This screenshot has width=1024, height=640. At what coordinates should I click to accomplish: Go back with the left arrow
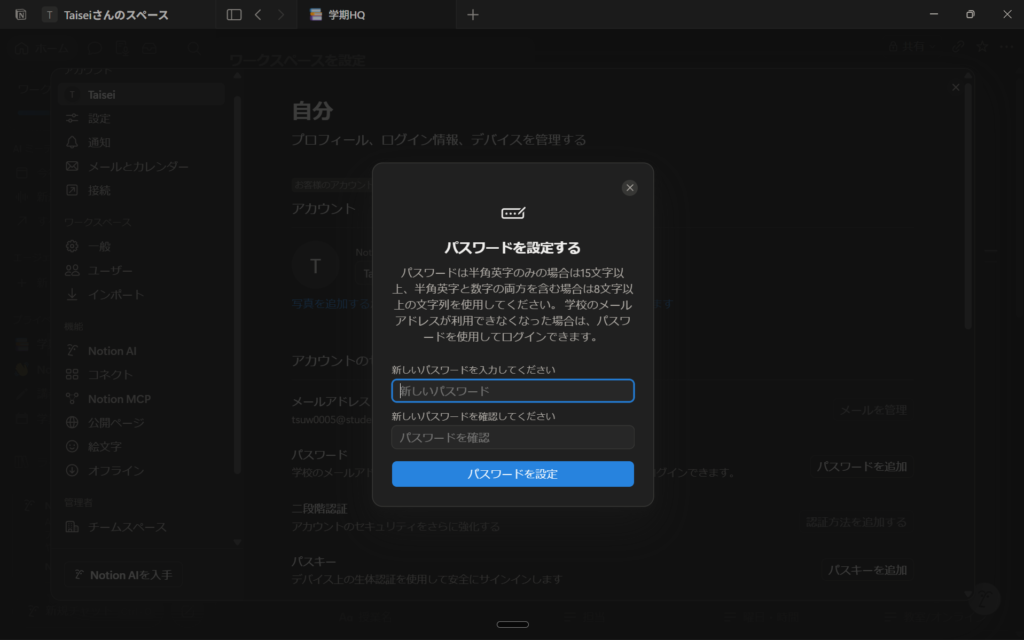click(258, 15)
